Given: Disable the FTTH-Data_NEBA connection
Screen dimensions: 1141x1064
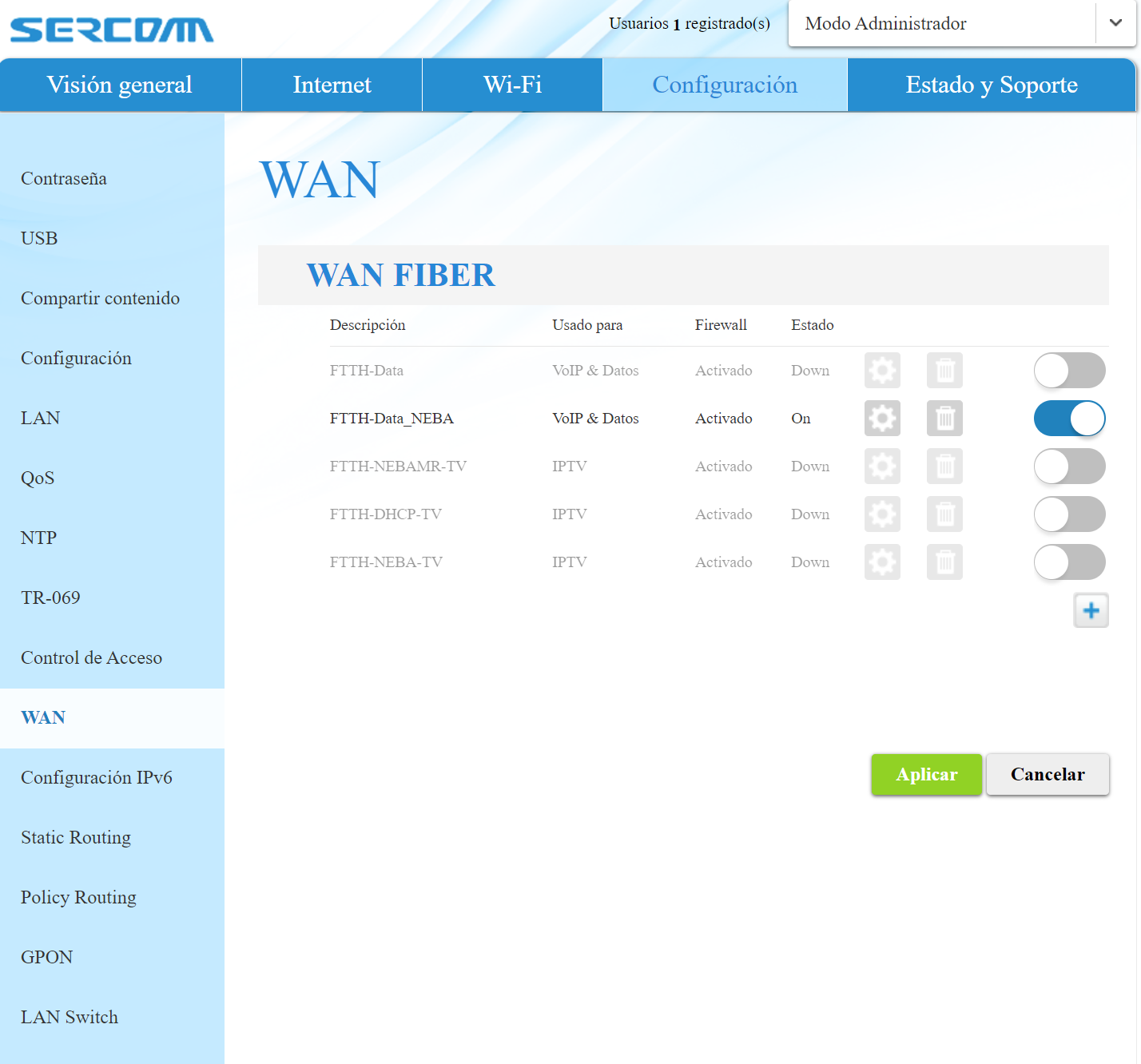Looking at the screenshot, I should coord(1070,418).
